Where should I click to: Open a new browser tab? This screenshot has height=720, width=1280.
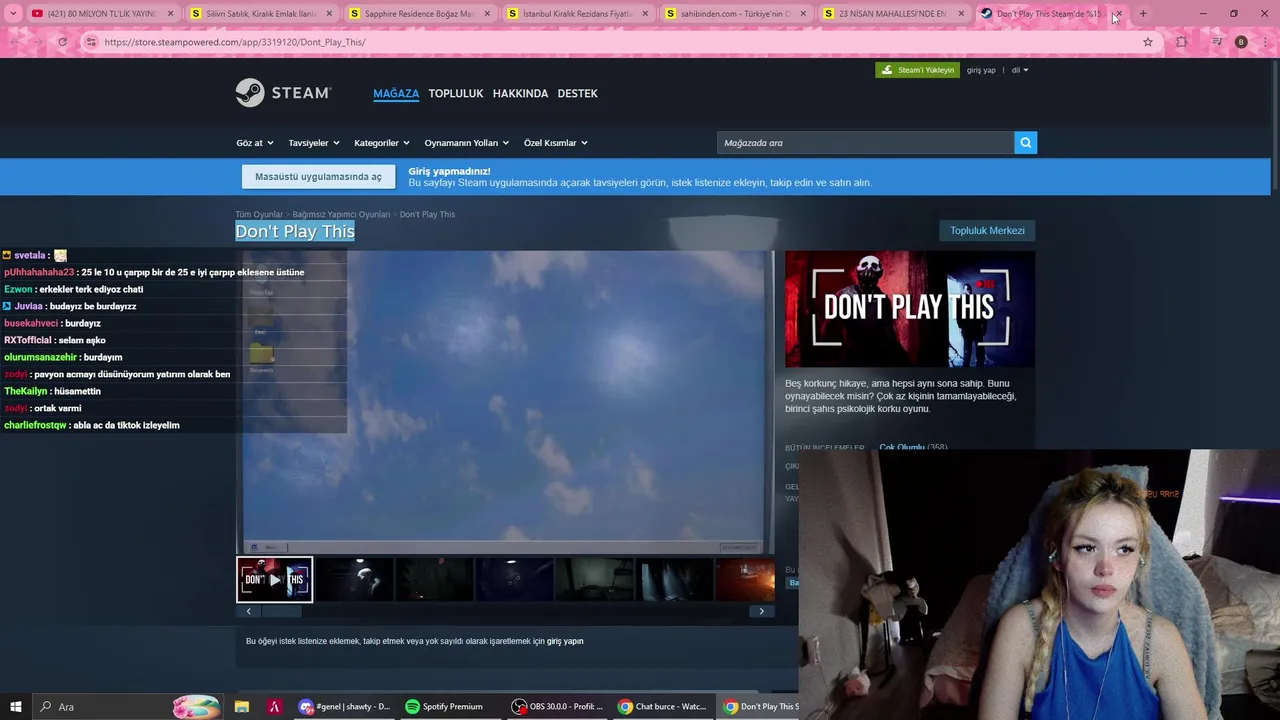(x=1143, y=14)
